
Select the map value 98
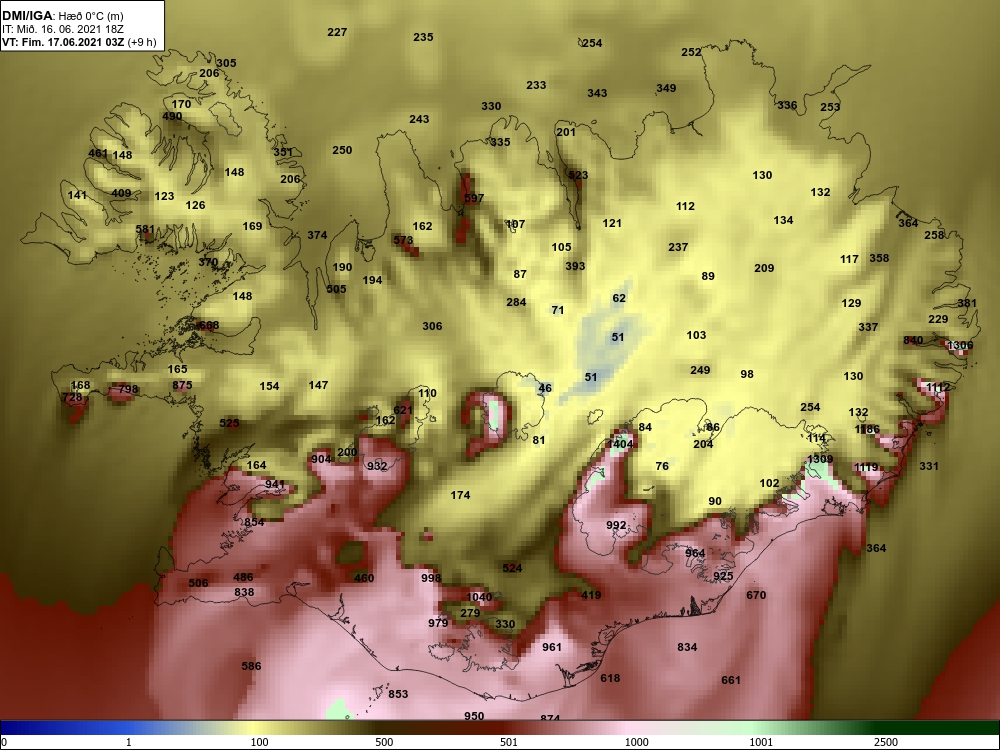click(x=747, y=374)
